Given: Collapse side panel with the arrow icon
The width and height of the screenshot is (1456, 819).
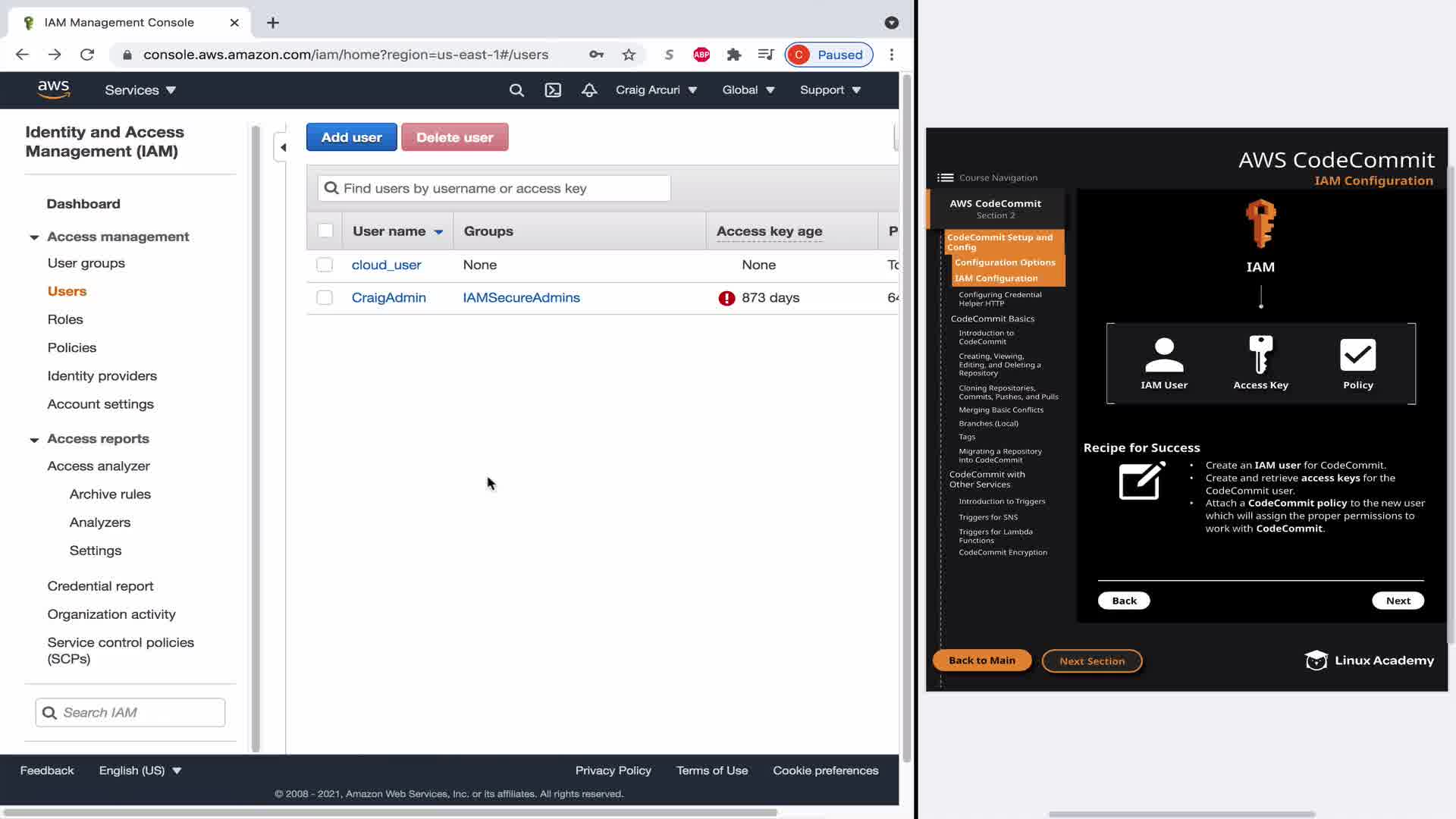Looking at the screenshot, I should click(x=283, y=147).
